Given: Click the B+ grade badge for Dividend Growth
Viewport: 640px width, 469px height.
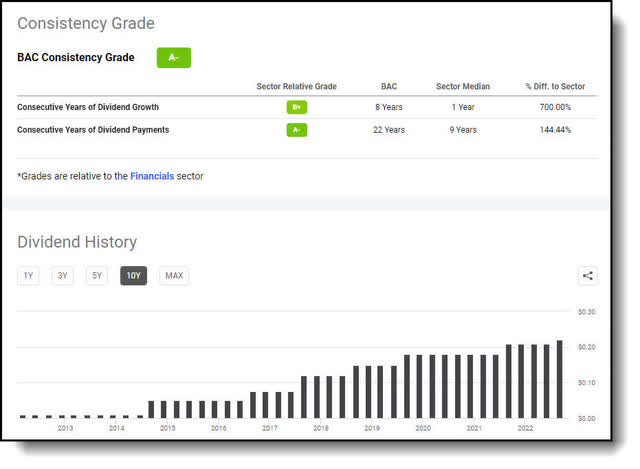Looking at the screenshot, I should pos(297,107).
